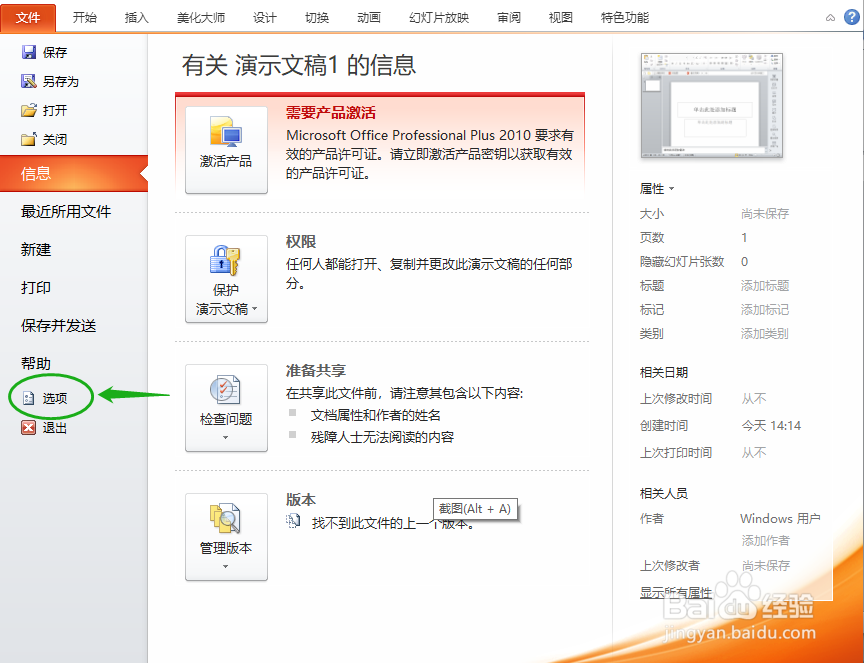
Task: Click the 准备共享 section heading
Action: pos(316,370)
